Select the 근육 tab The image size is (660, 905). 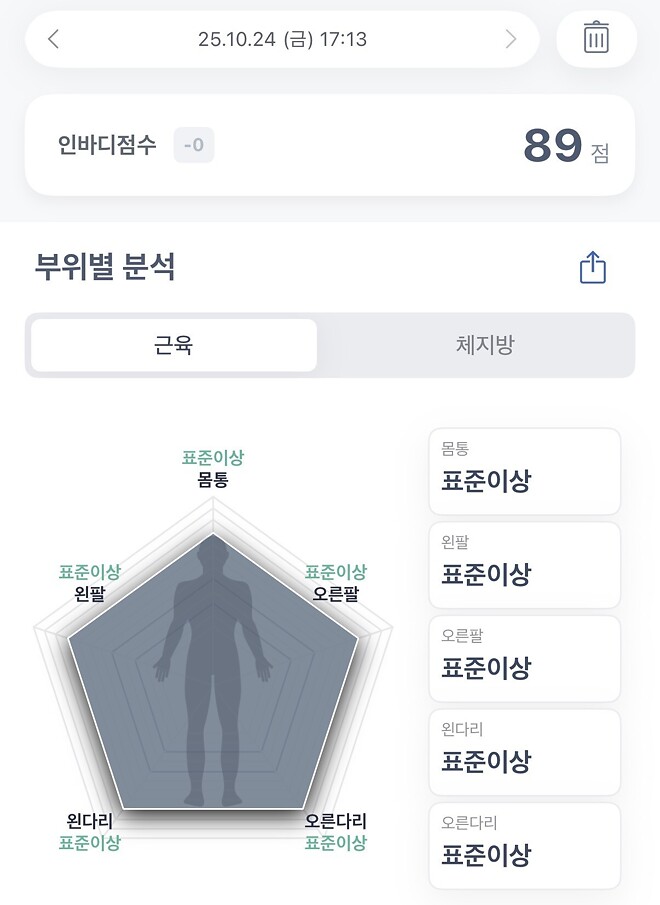[173, 344]
